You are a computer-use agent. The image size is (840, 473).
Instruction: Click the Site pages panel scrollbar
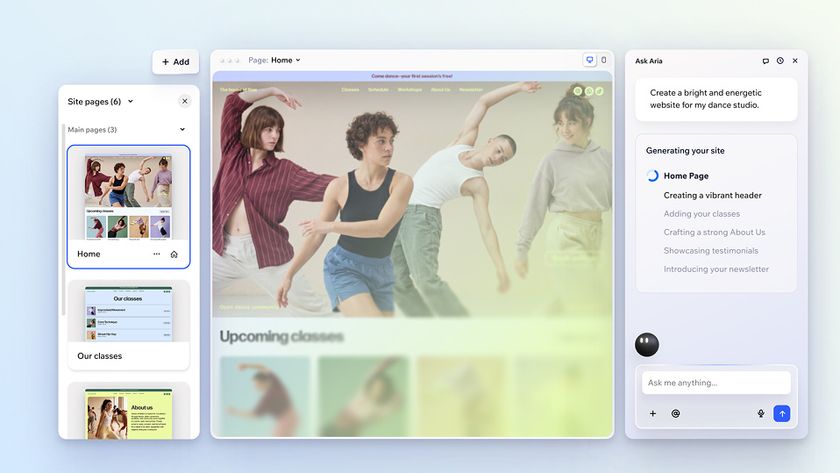coord(63,220)
